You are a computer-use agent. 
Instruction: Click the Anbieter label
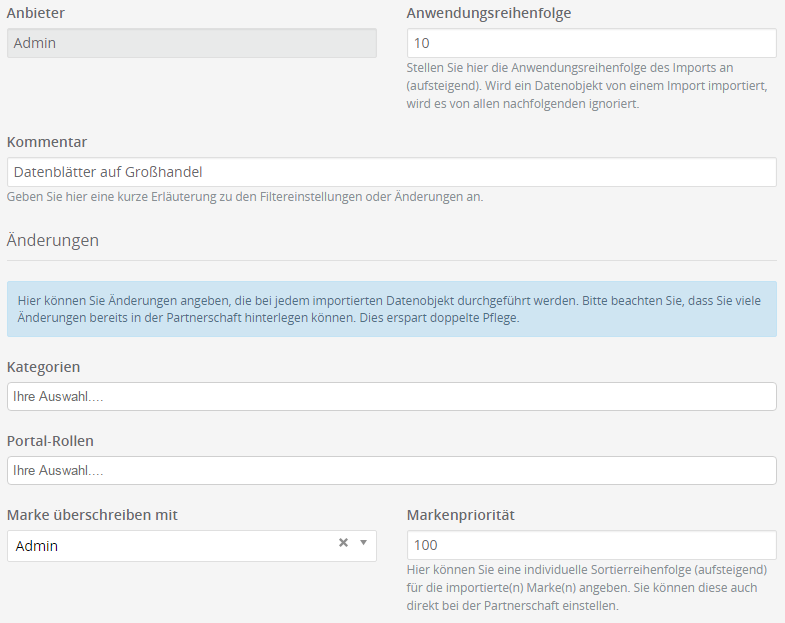coord(36,13)
